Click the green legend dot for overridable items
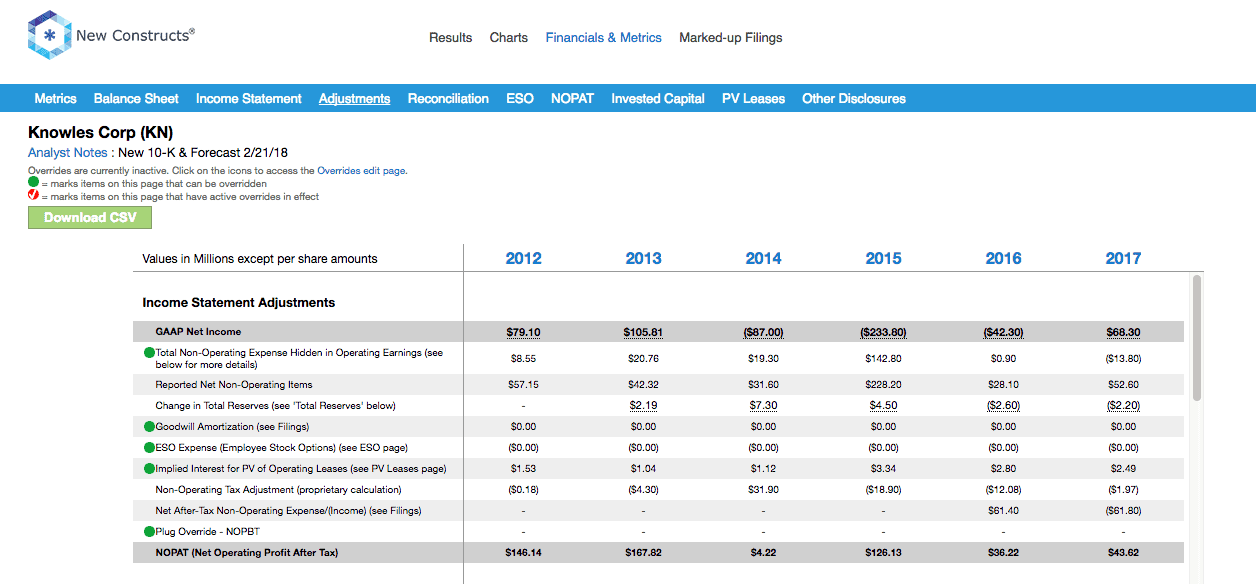This screenshot has height=584, width=1256. coord(33,184)
